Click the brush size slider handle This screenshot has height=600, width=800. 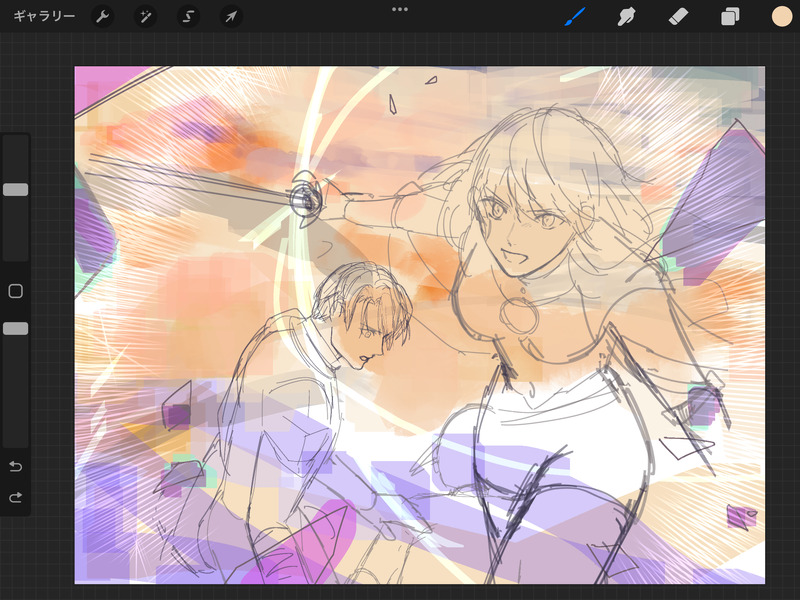pyautogui.click(x=16, y=190)
